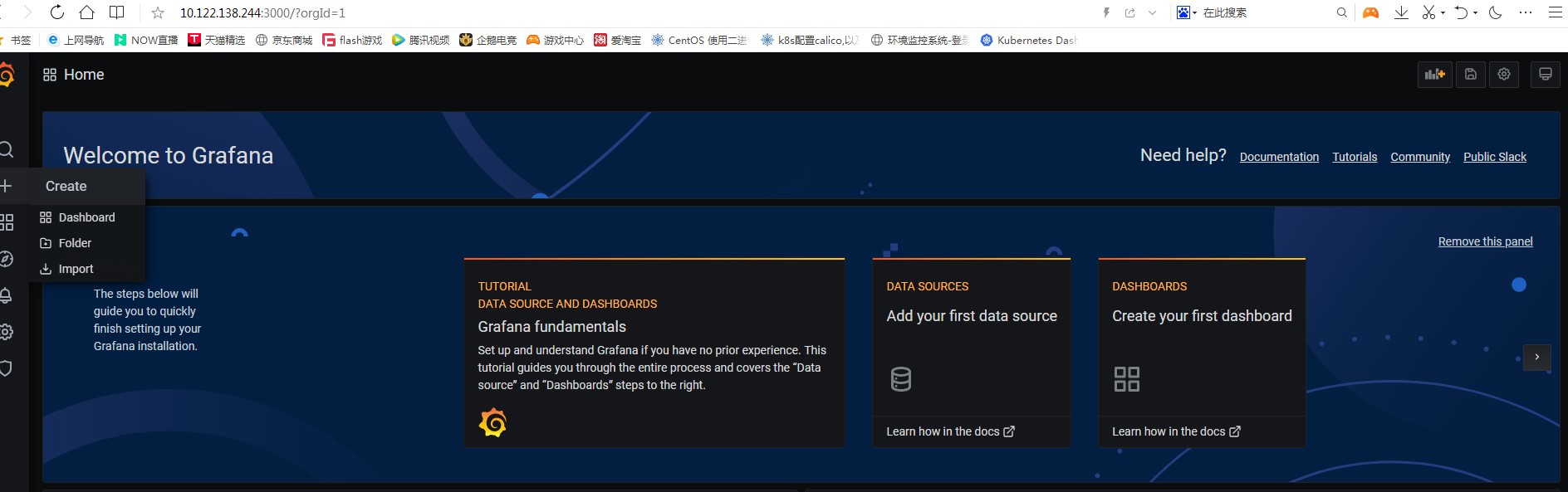
Task: Select Import in the Create menu
Action: point(87,269)
